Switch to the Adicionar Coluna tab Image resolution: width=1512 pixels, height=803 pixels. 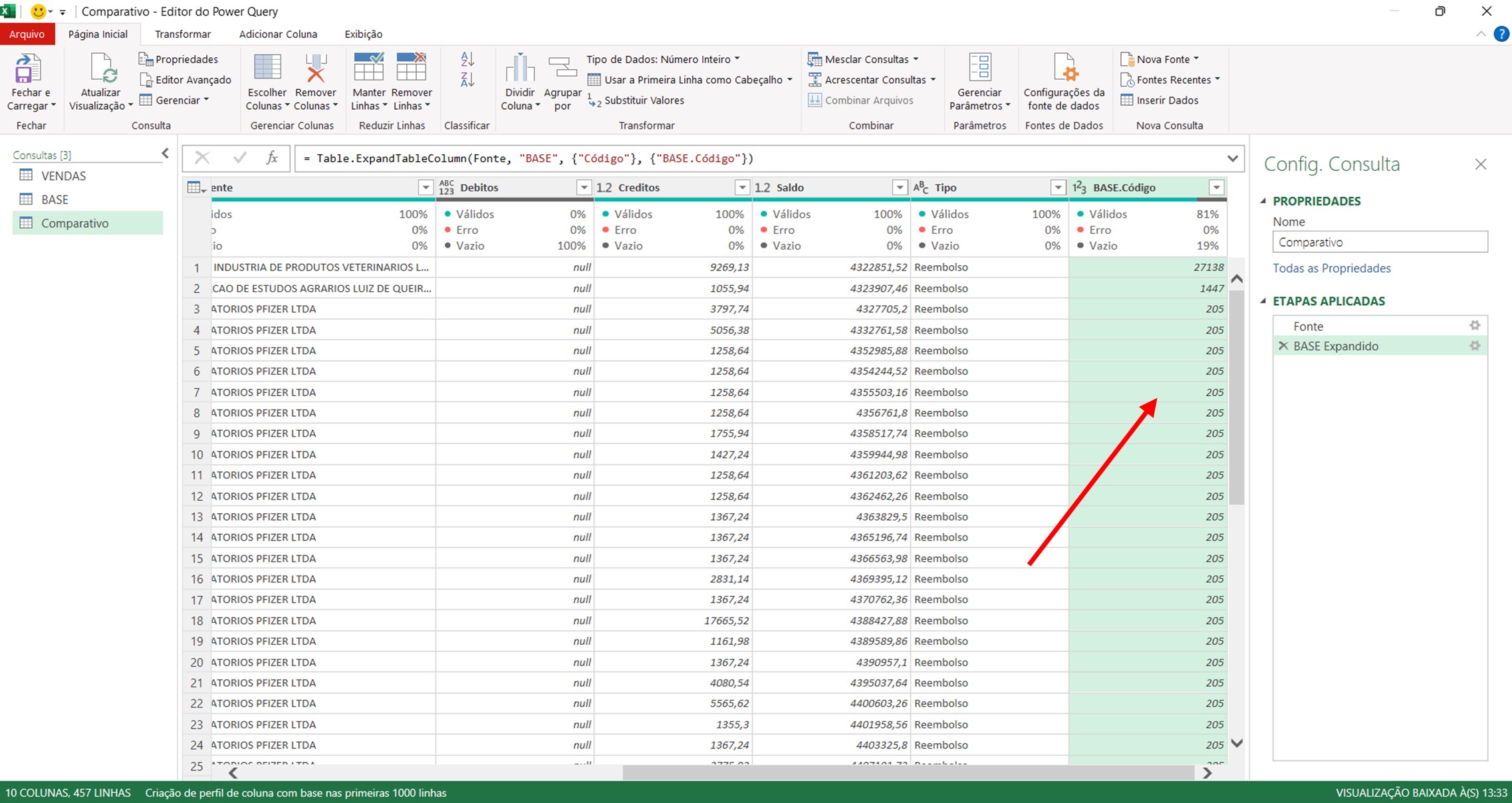point(278,34)
